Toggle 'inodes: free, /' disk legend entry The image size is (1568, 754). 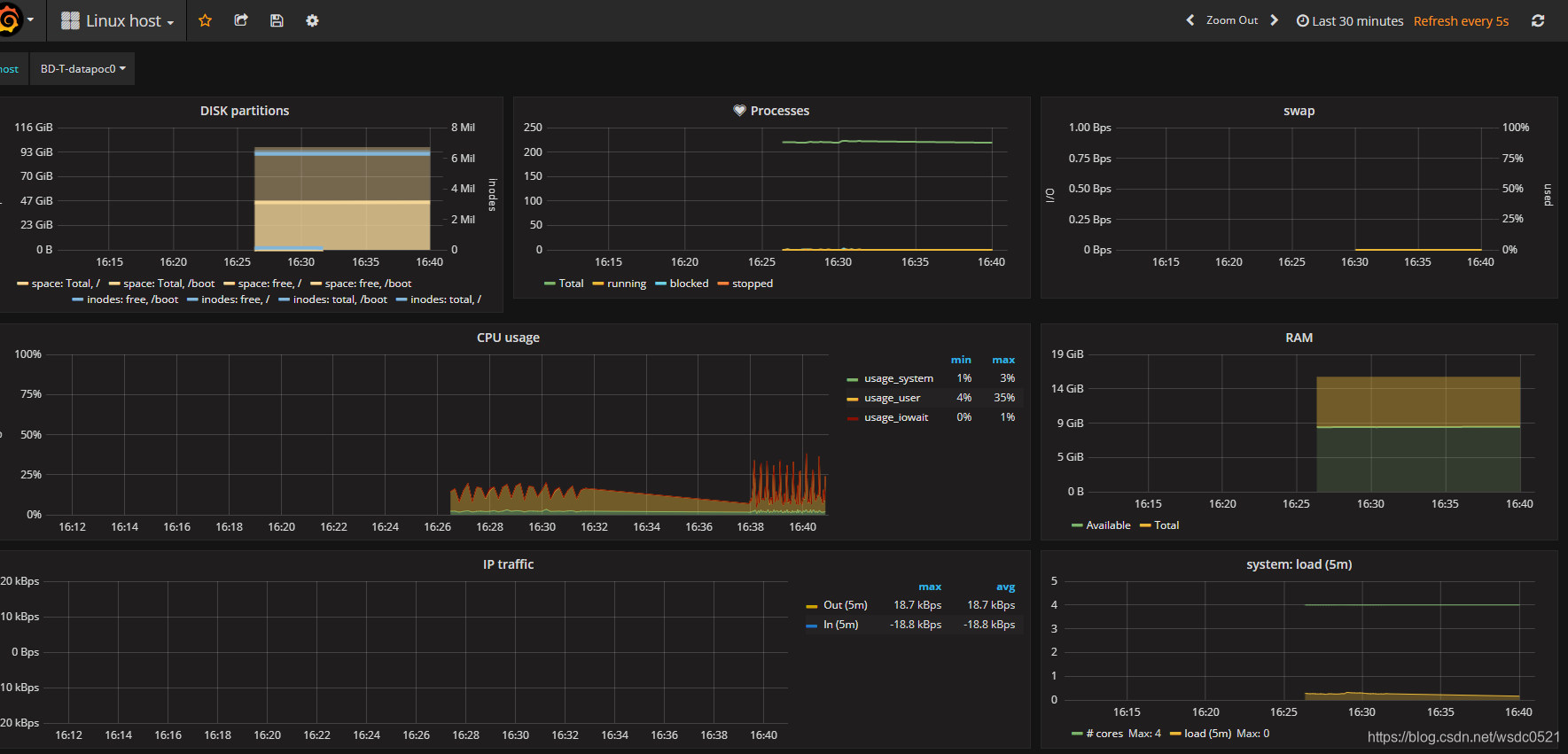pos(235,299)
